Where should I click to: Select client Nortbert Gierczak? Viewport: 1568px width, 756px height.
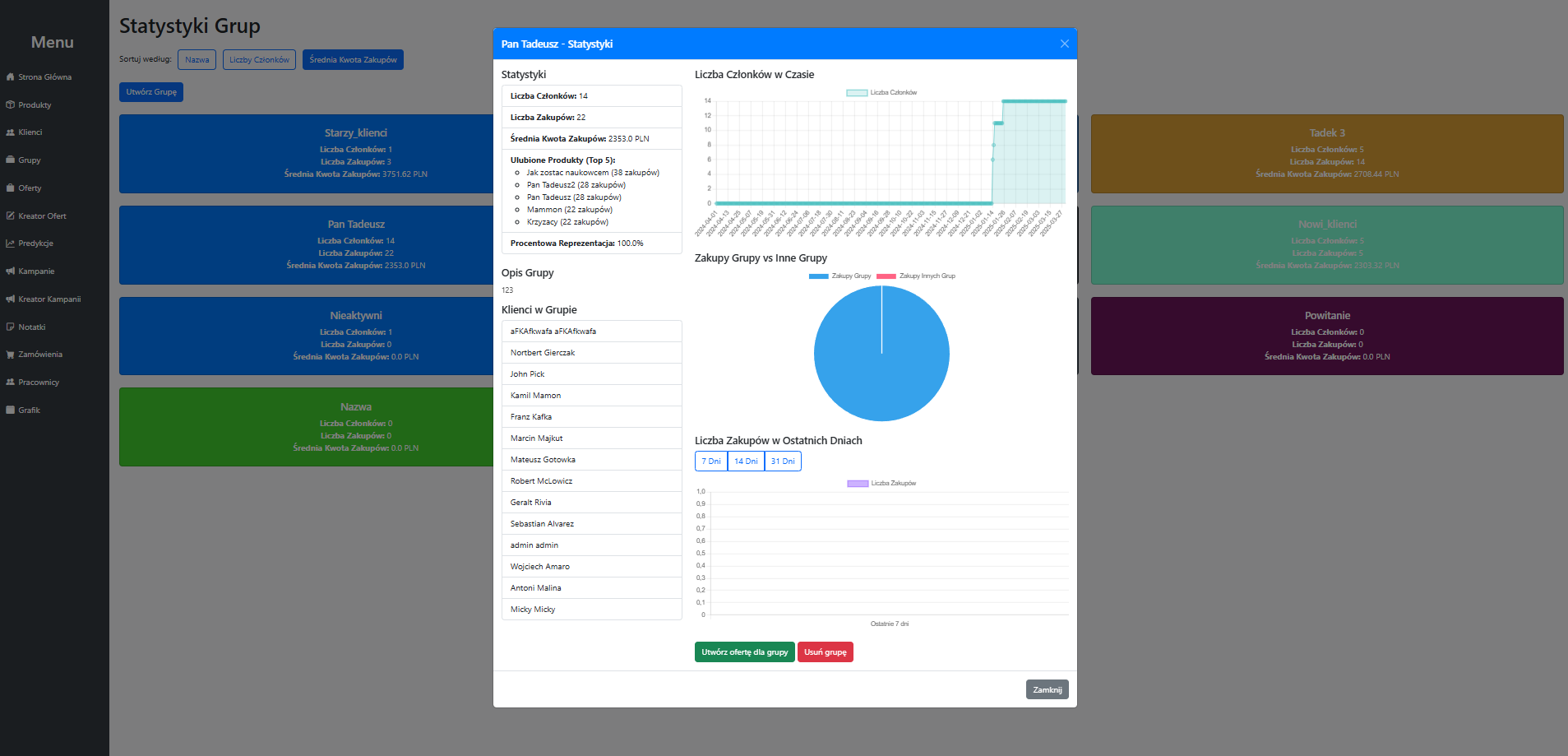point(592,353)
